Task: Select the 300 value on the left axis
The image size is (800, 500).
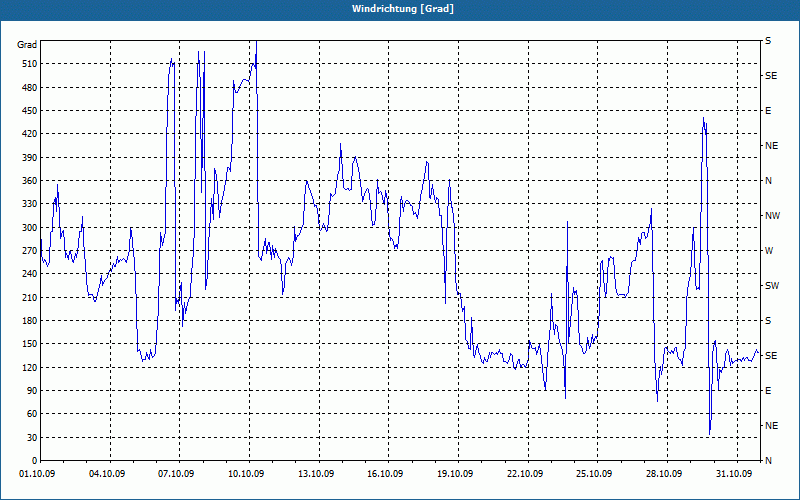Action: pyautogui.click(x=30, y=228)
